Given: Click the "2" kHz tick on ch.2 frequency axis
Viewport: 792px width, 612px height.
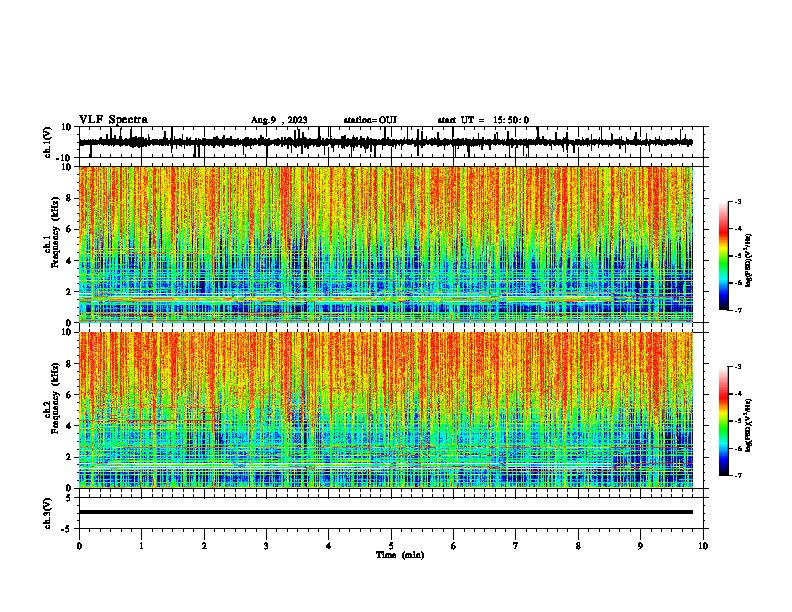Looking at the screenshot, I should coord(70,457).
